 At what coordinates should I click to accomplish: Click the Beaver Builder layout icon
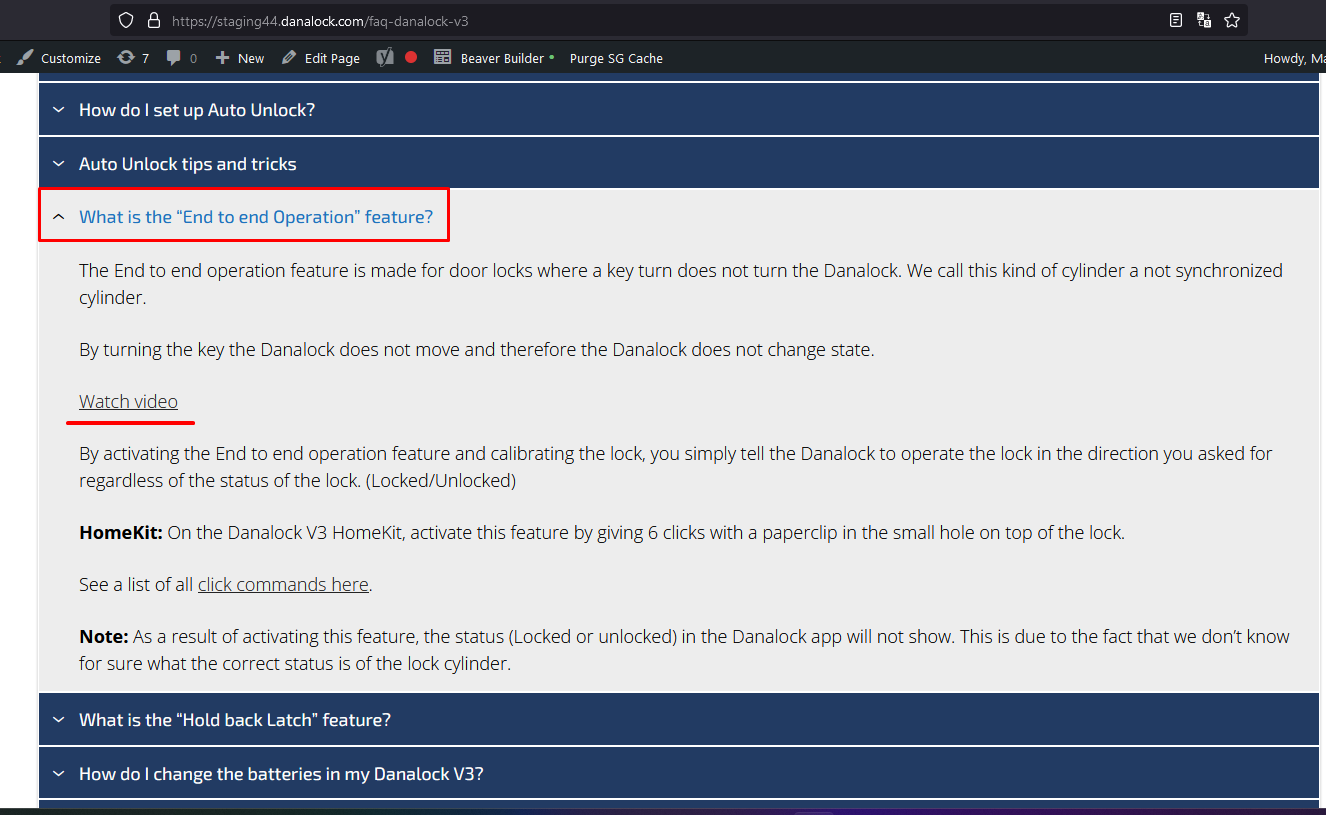pyautogui.click(x=442, y=58)
